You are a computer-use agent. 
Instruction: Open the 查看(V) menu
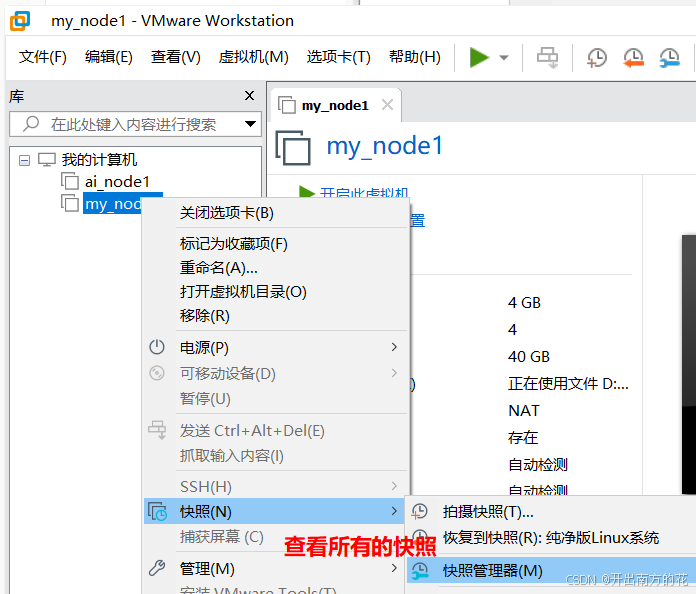176,57
